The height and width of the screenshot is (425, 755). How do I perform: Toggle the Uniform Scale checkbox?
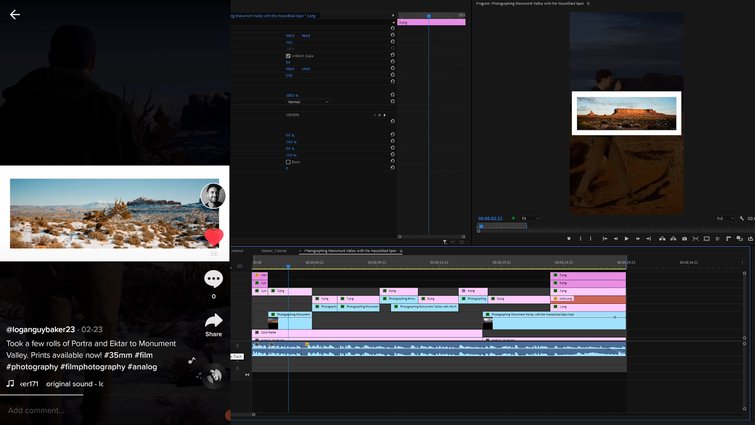tap(288, 55)
